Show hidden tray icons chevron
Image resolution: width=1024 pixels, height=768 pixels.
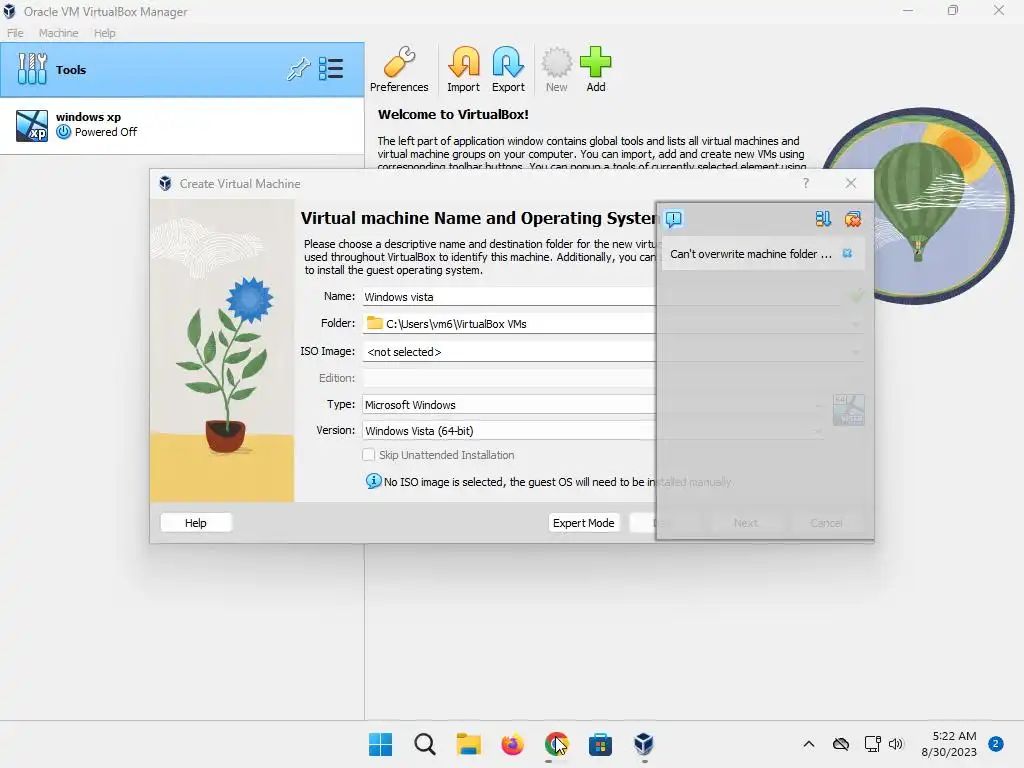pyautogui.click(x=808, y=744)
